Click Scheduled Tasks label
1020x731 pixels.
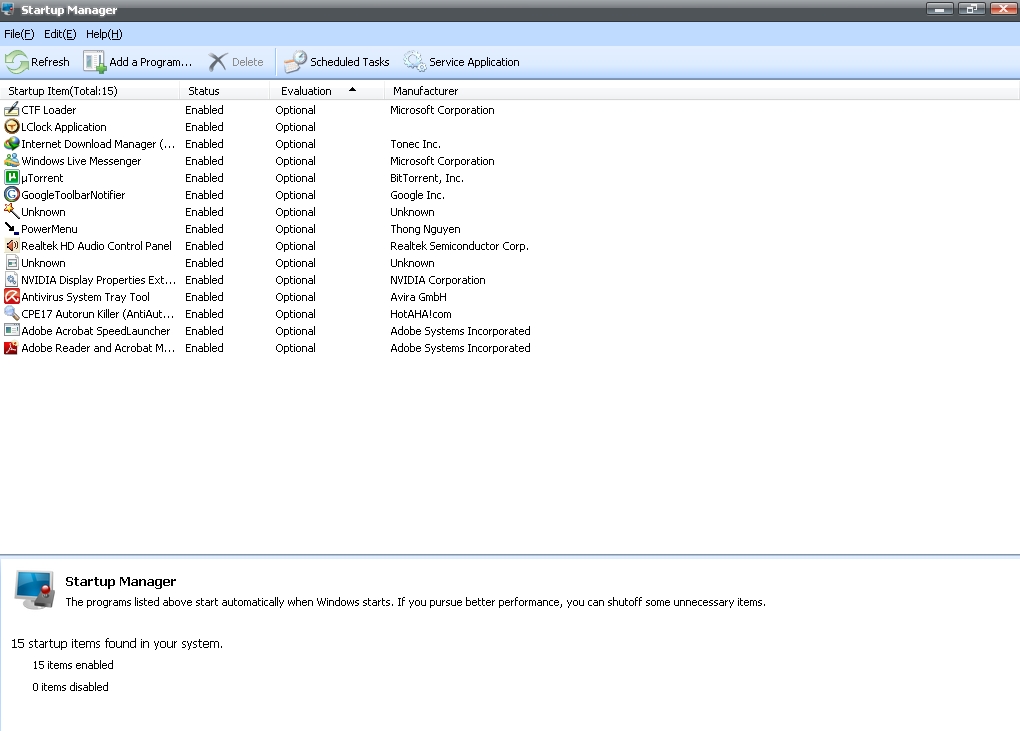coord(349,62)
